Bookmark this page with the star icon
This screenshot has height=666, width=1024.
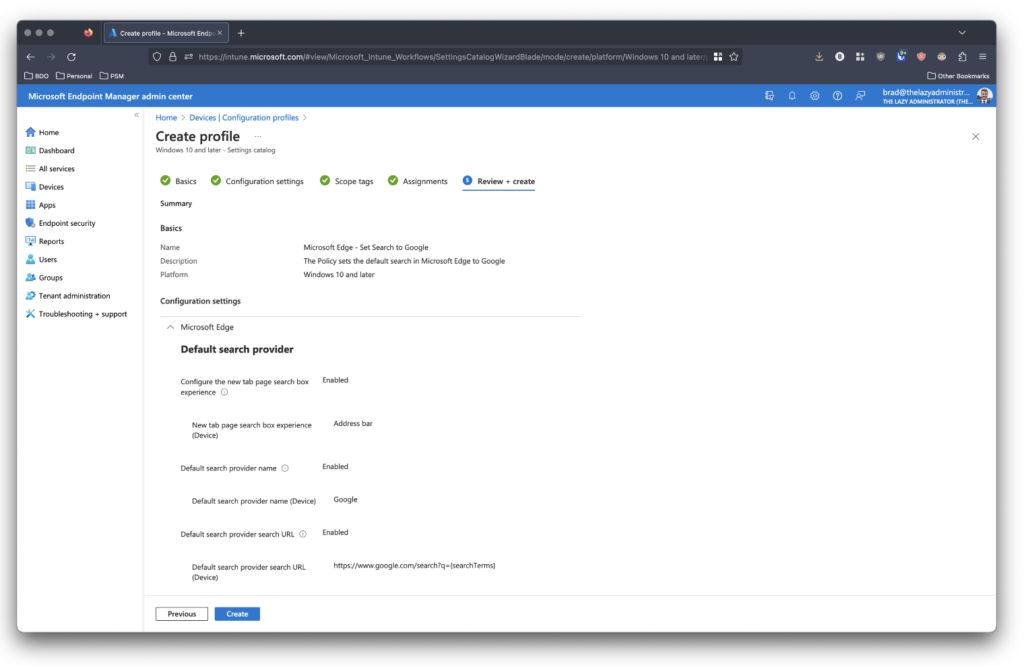(734, 57)
